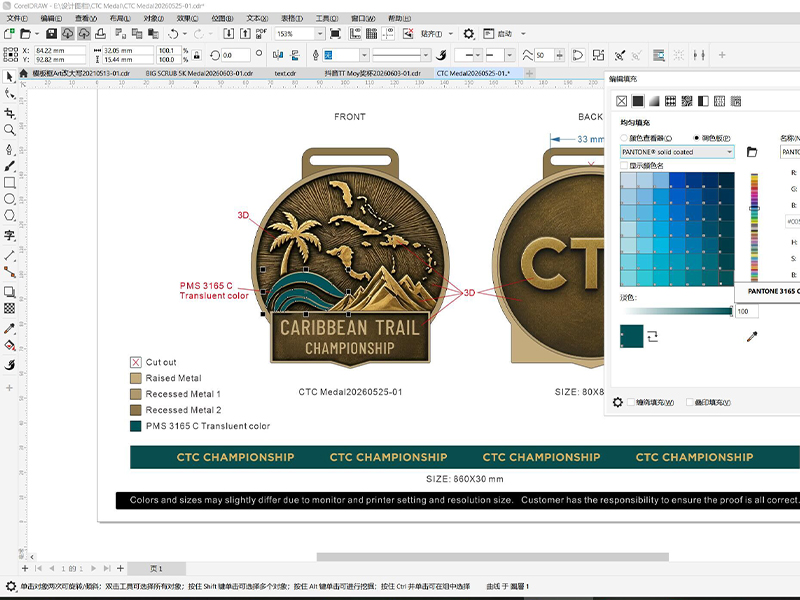Image resolution: width=800 pixels, height=600 pixels.
Task: Choose the Uniform Fill type icon
Action: pyautogui.click(x=638, y=101)
